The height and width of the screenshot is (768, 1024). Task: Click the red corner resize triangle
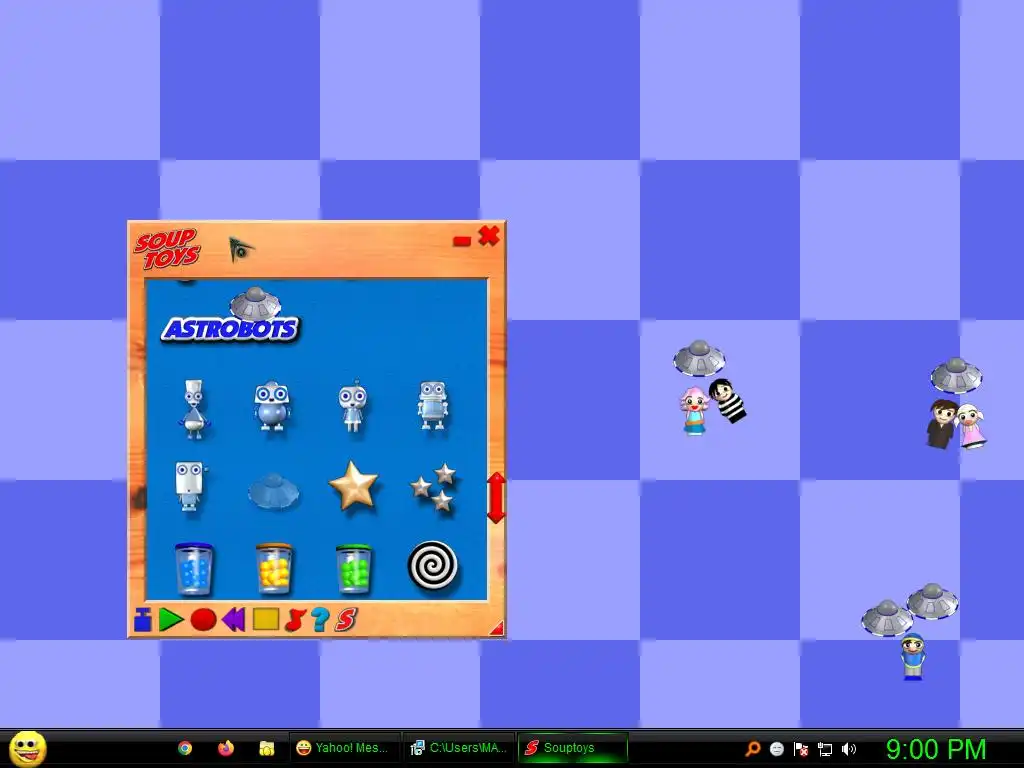click(497, 628)
